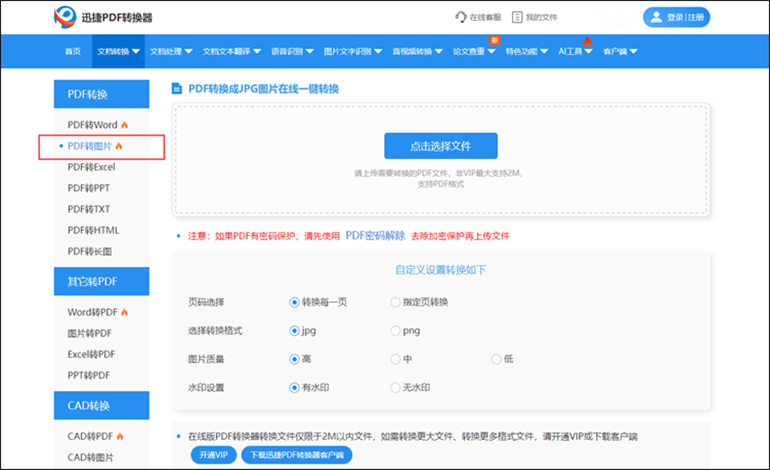Open the PDF密码解除 link

(376, 236)
